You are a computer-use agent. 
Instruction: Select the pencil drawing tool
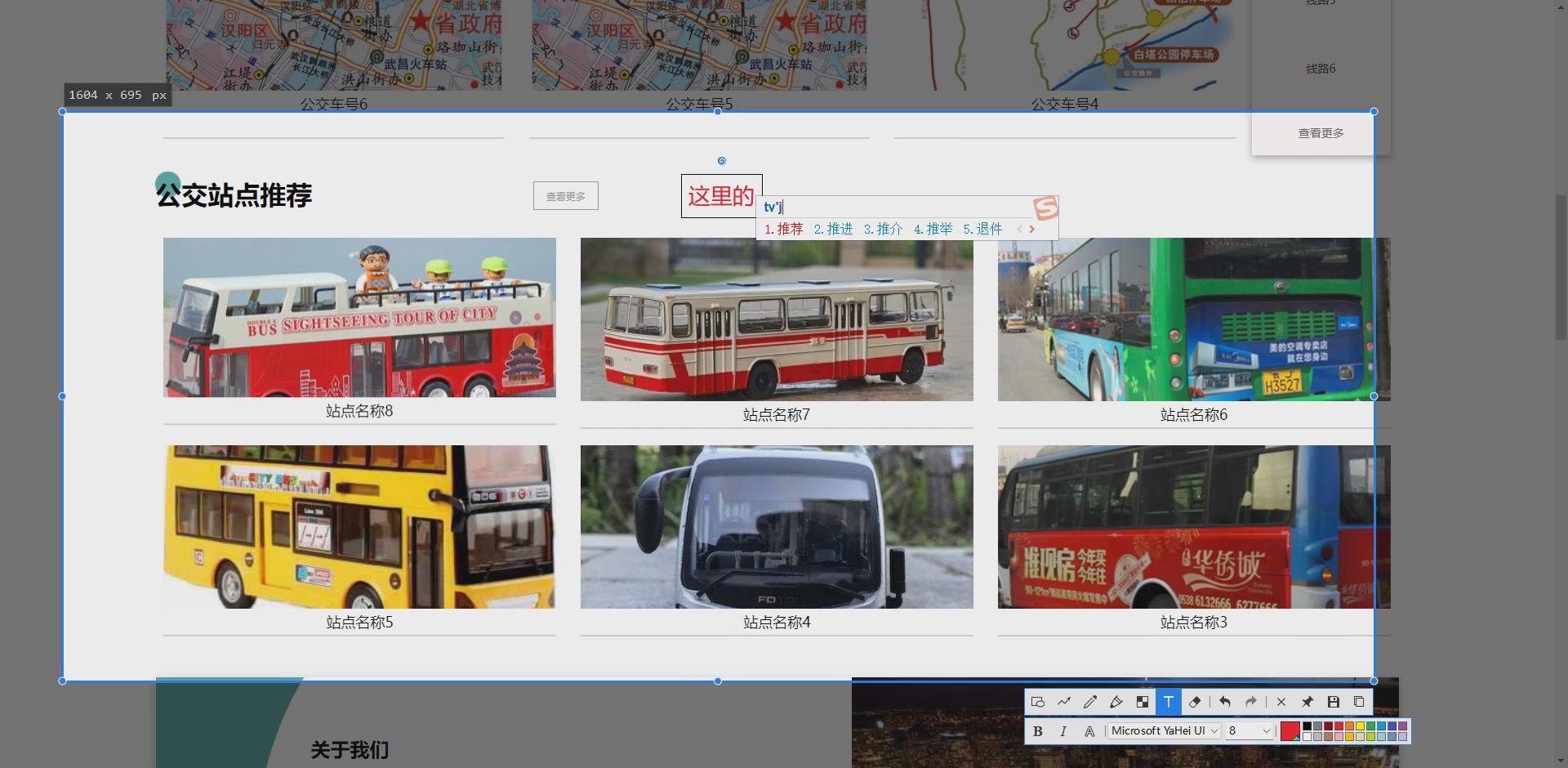tap(1090, 702)
